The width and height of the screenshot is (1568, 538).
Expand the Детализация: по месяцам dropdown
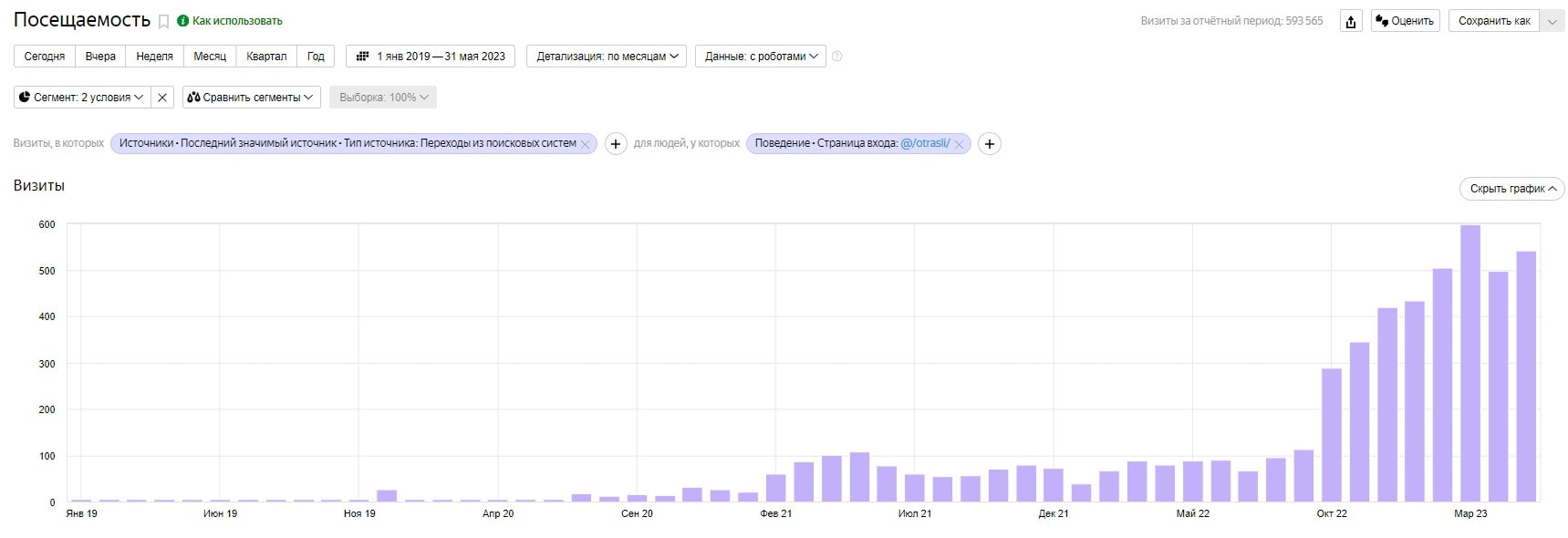click(x=607, y=57)
